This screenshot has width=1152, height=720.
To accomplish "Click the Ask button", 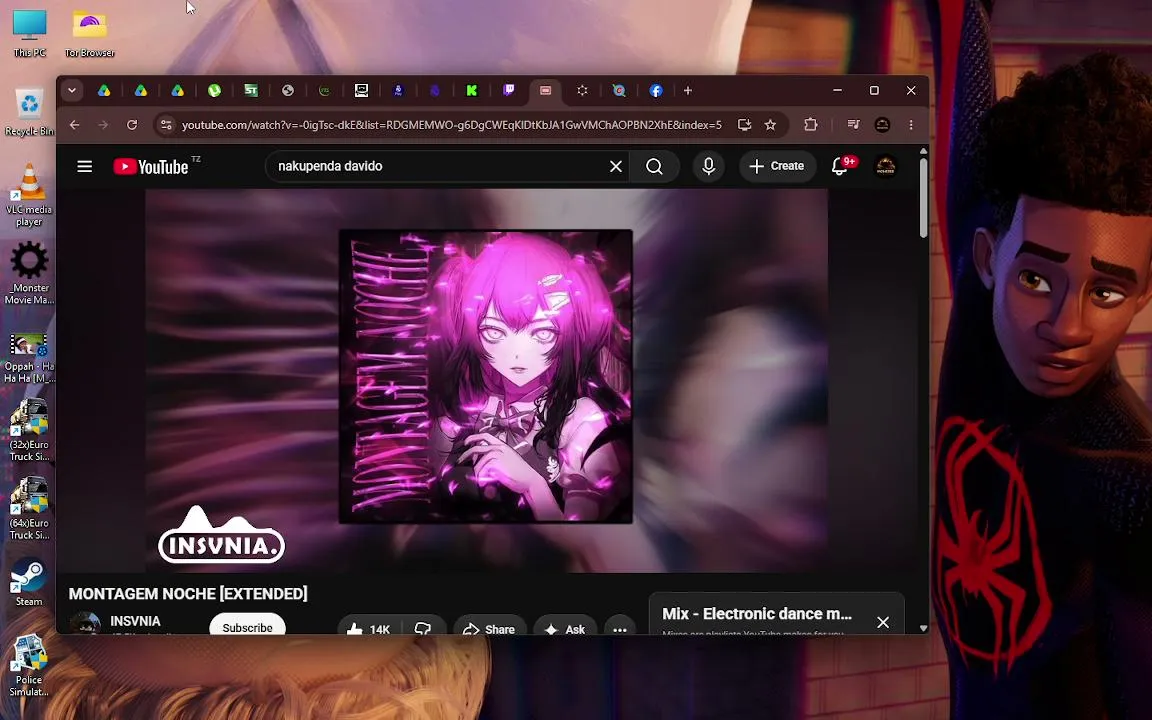I will [566, 629].
